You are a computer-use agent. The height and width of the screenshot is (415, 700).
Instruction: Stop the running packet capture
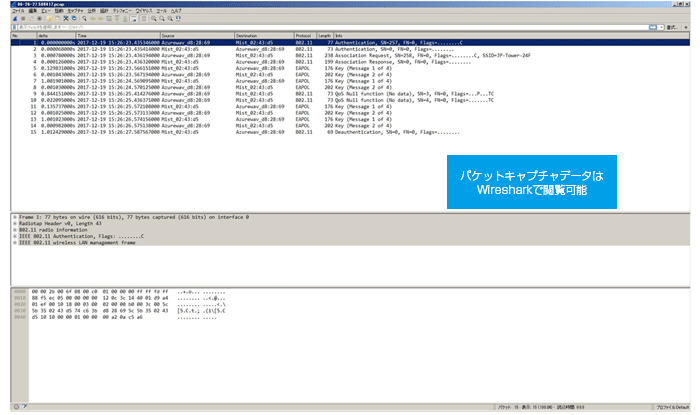click(x=23, y=19)
